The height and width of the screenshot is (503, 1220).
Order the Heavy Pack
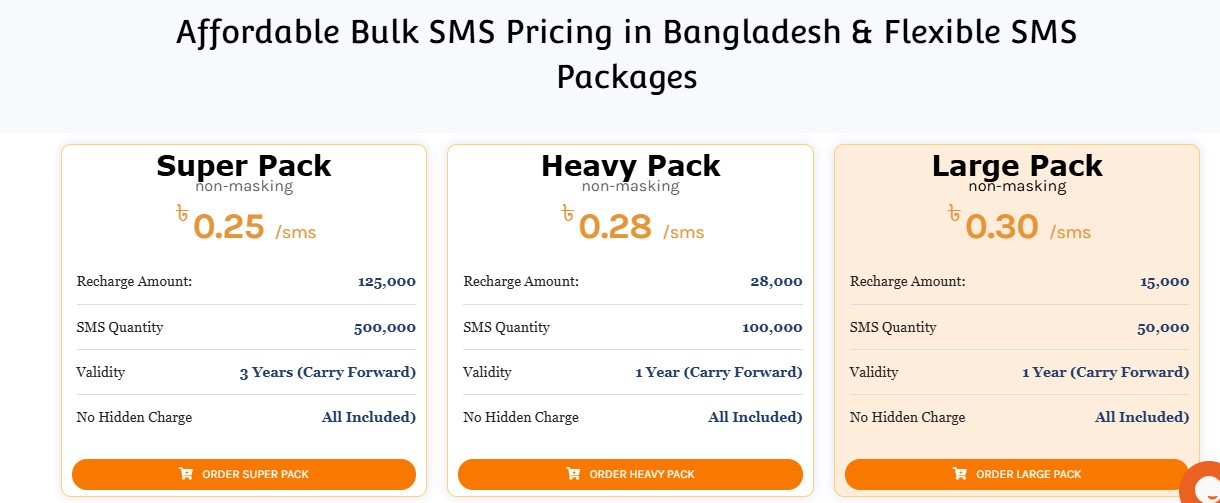click(630, 474)
